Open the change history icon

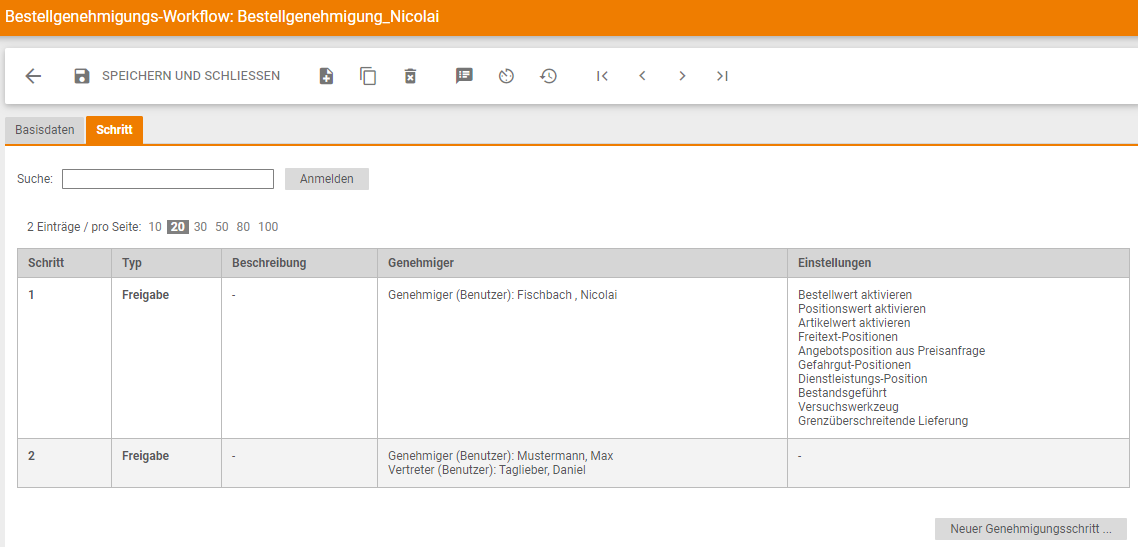pyautogui.click(x=548, y=76)
